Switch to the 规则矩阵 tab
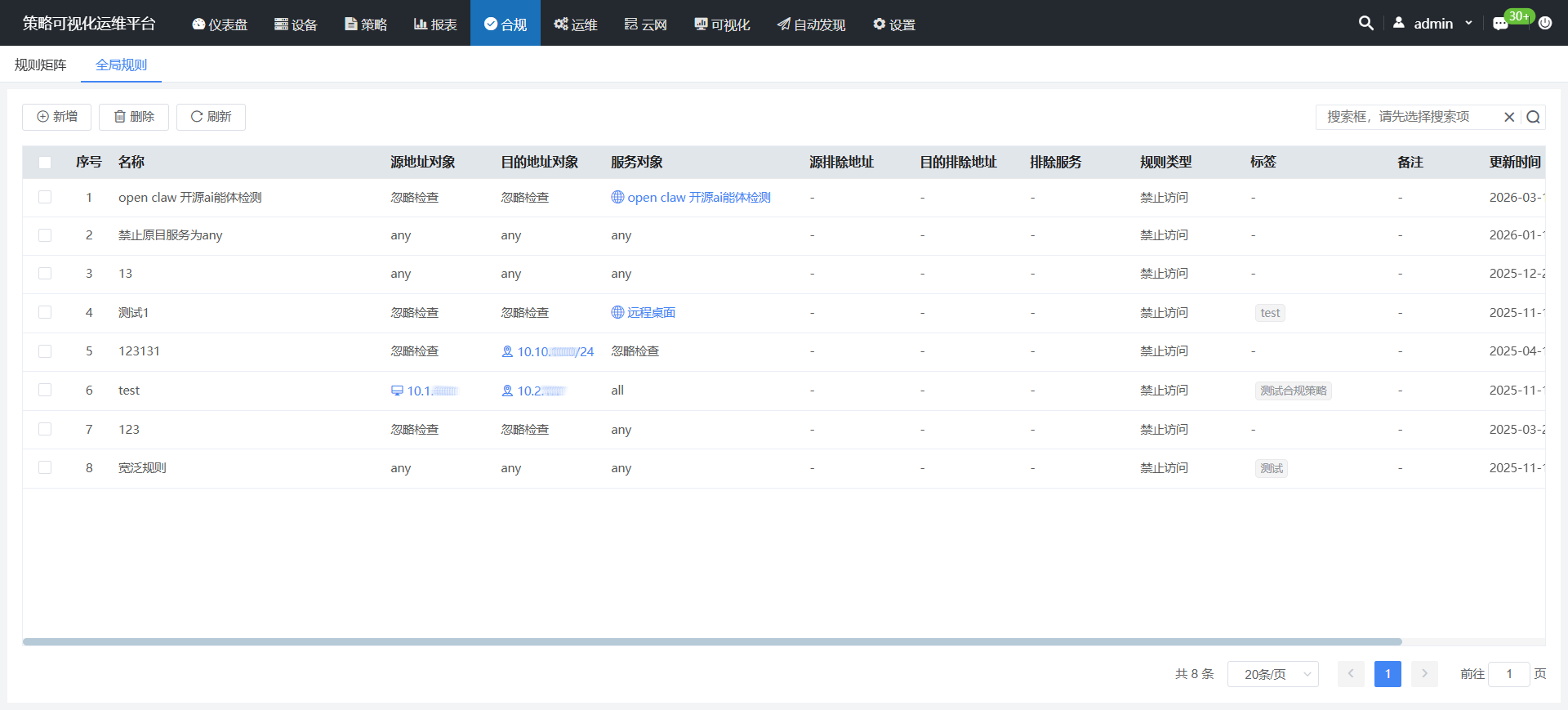 40,65
